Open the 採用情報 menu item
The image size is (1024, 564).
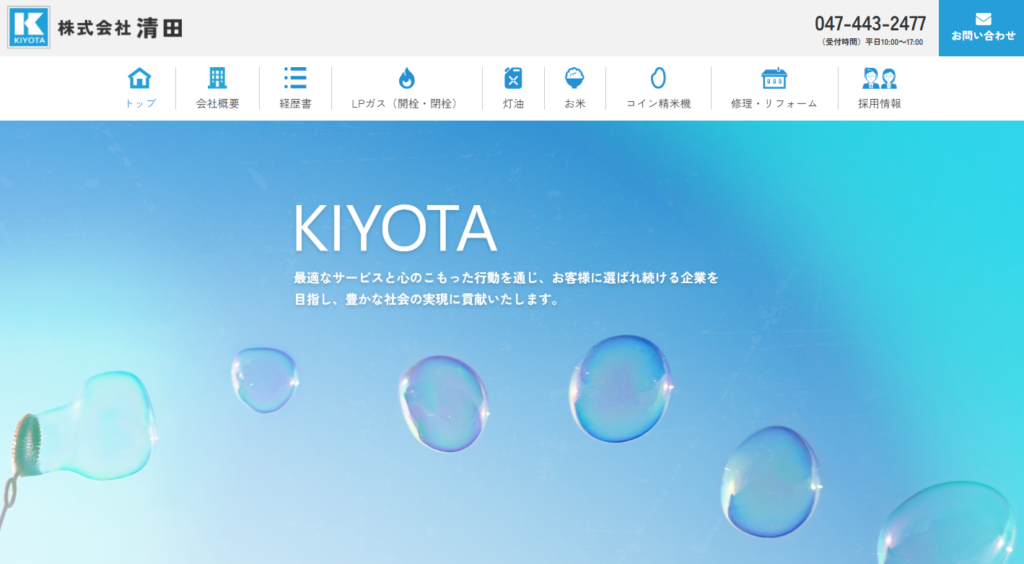coord(880,103)
